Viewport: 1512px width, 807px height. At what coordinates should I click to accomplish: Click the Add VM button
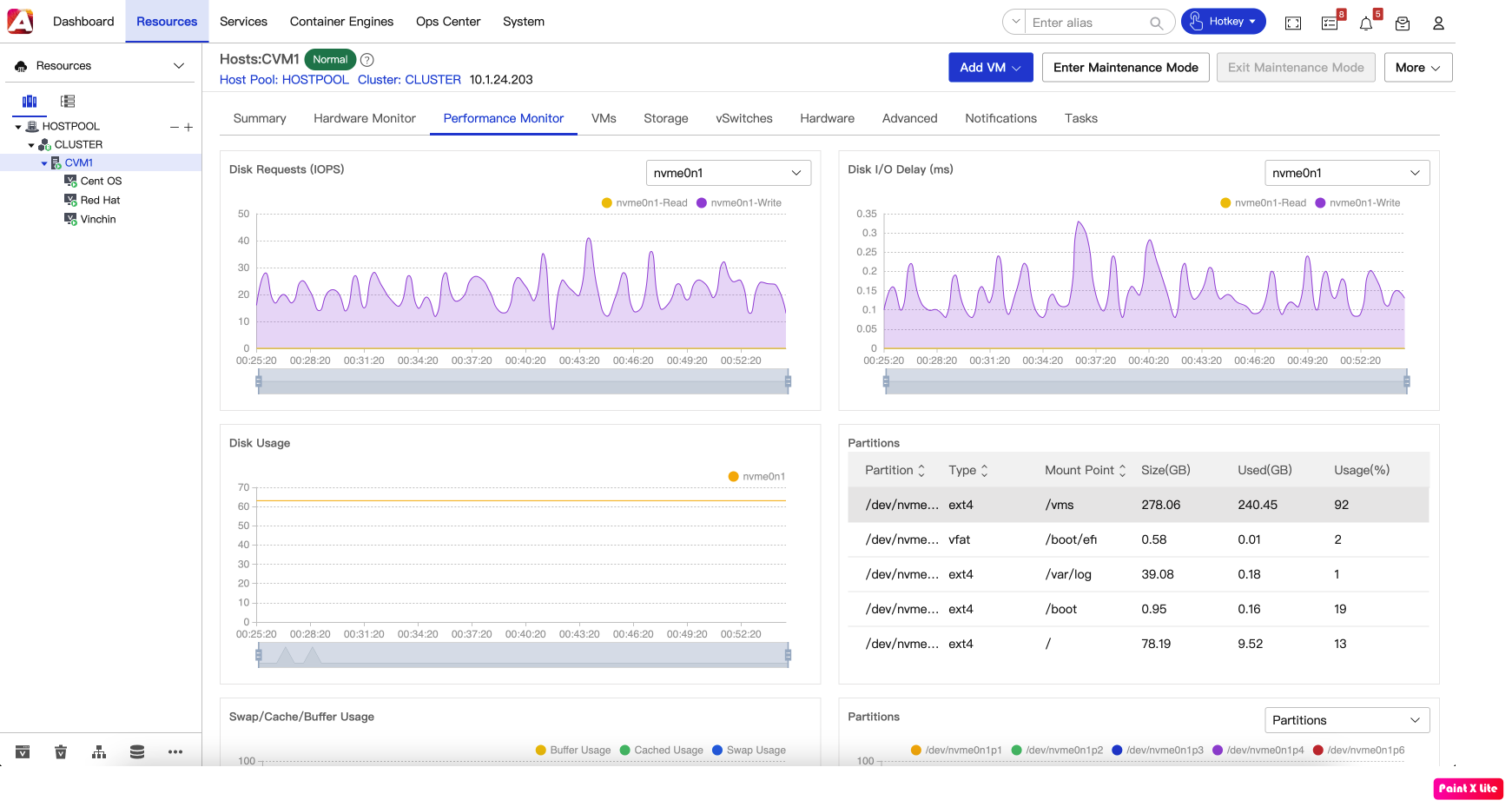point(991,68)
